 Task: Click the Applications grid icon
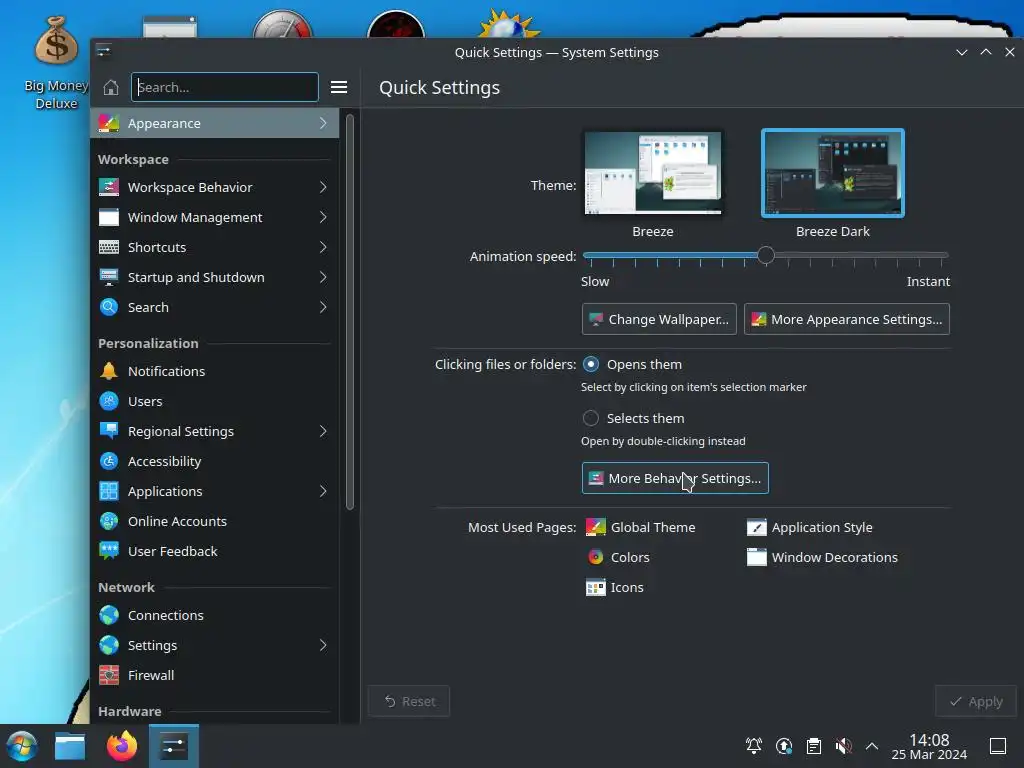click(108, 492)
